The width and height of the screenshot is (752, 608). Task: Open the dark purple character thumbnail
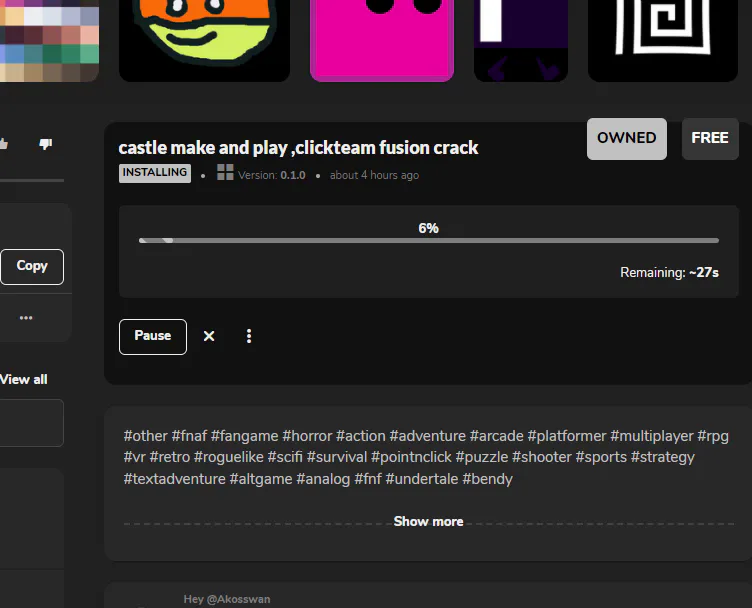(521, 41)
